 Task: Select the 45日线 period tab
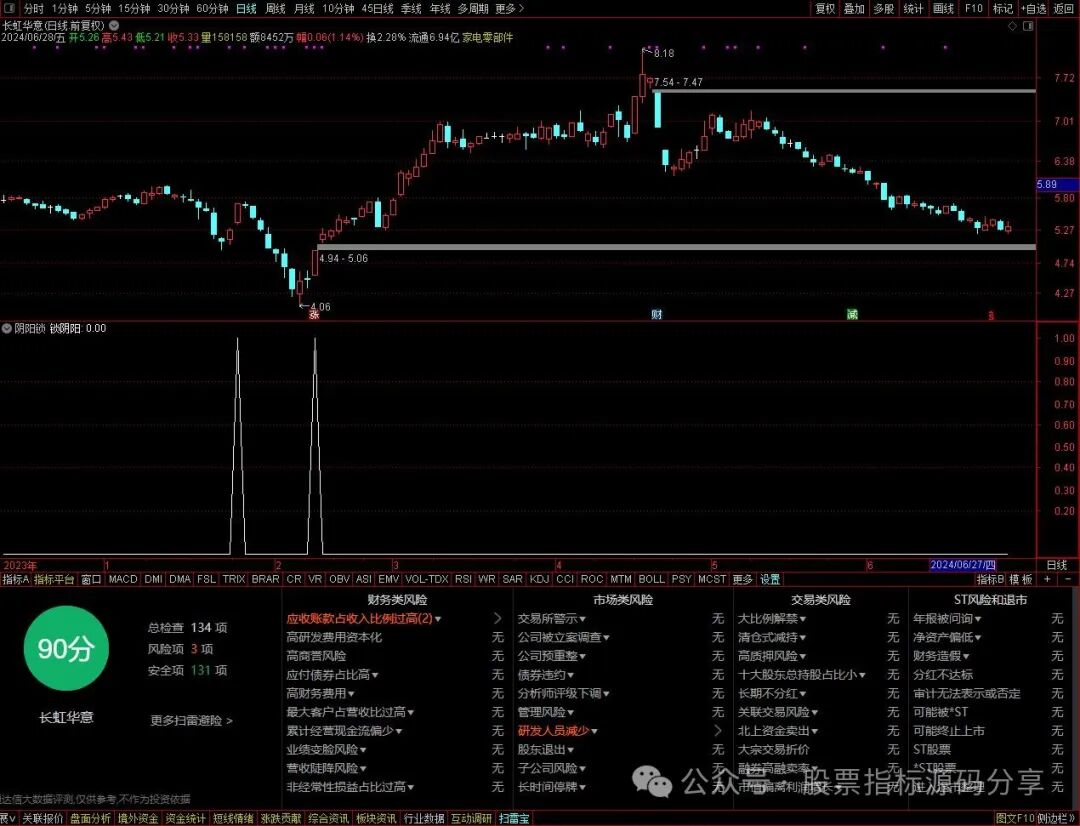pos(377,8)
